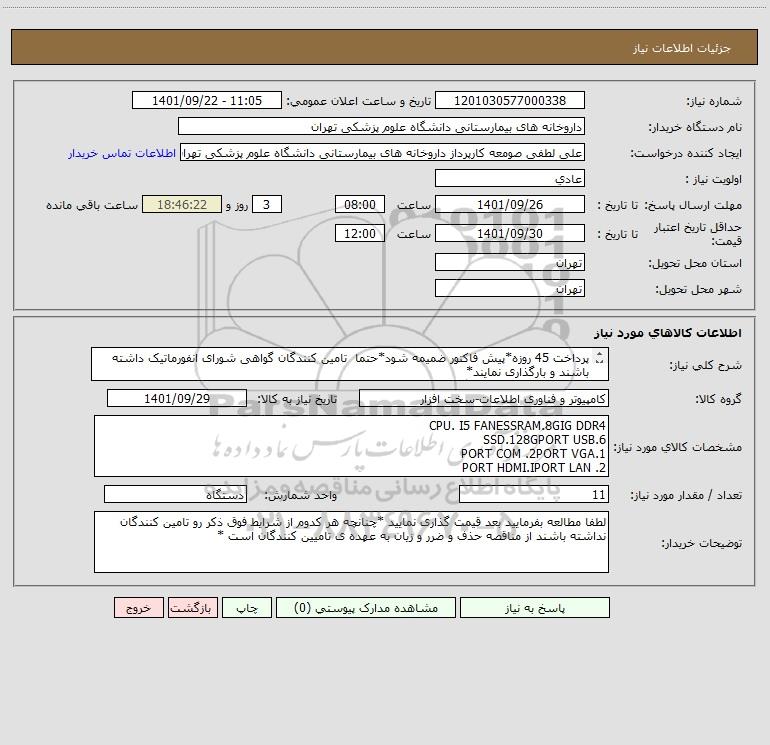Screen dimensions: 770x745
Task: Click the general need description text box
Action: tap(350, 364)
